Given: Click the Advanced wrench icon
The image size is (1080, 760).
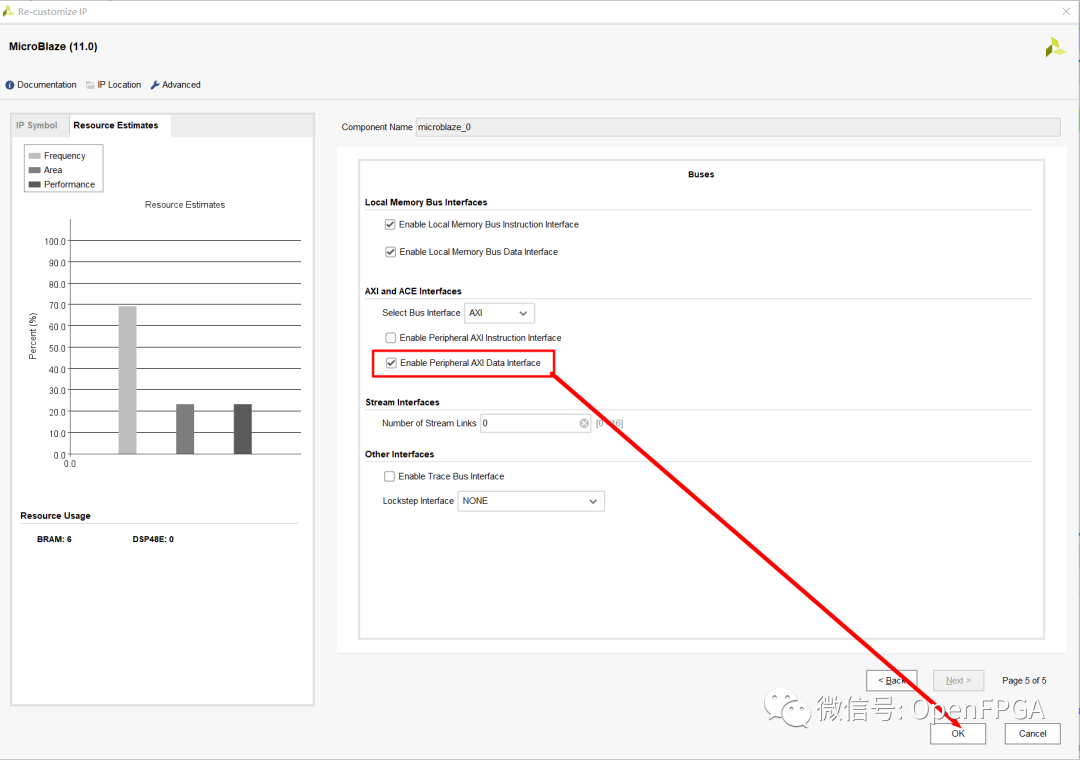Looking at the screenshot, I should pos(155,85).
